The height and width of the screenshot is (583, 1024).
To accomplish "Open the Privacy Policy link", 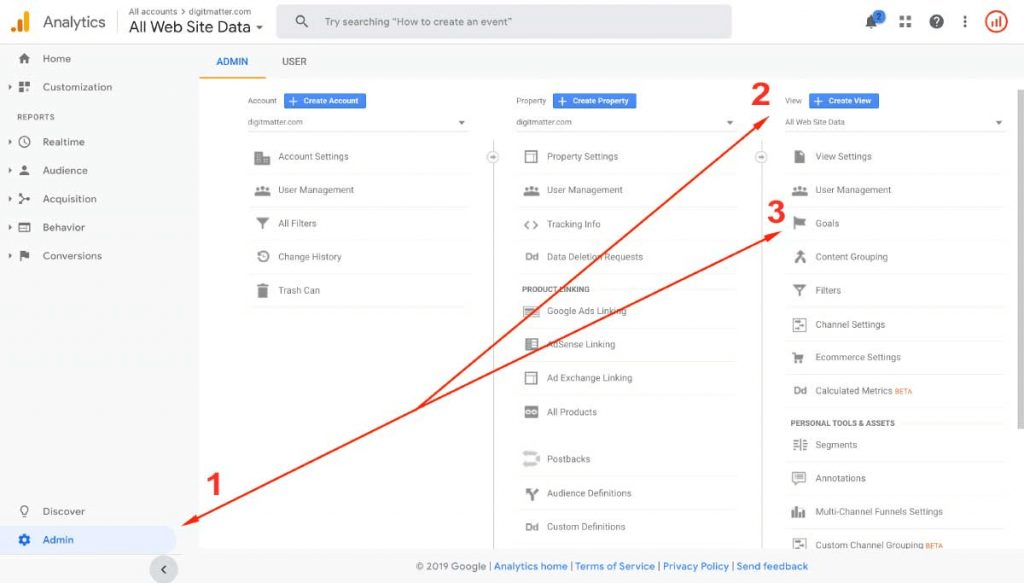I will click(x=695, y=567).
